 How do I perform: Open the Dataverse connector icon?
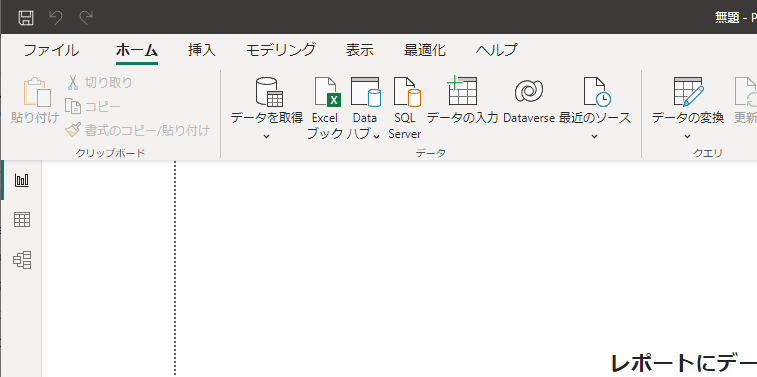529,92
